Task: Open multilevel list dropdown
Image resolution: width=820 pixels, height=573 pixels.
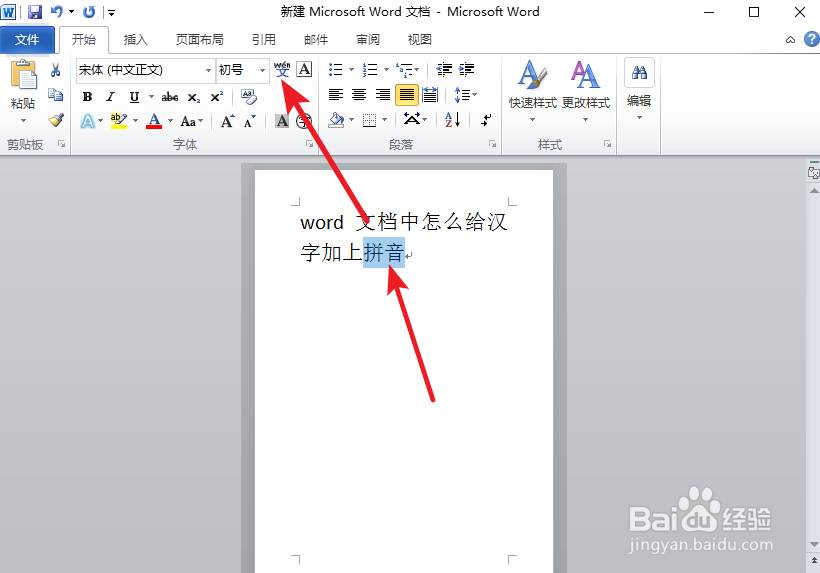Action: tap(408, 69)
